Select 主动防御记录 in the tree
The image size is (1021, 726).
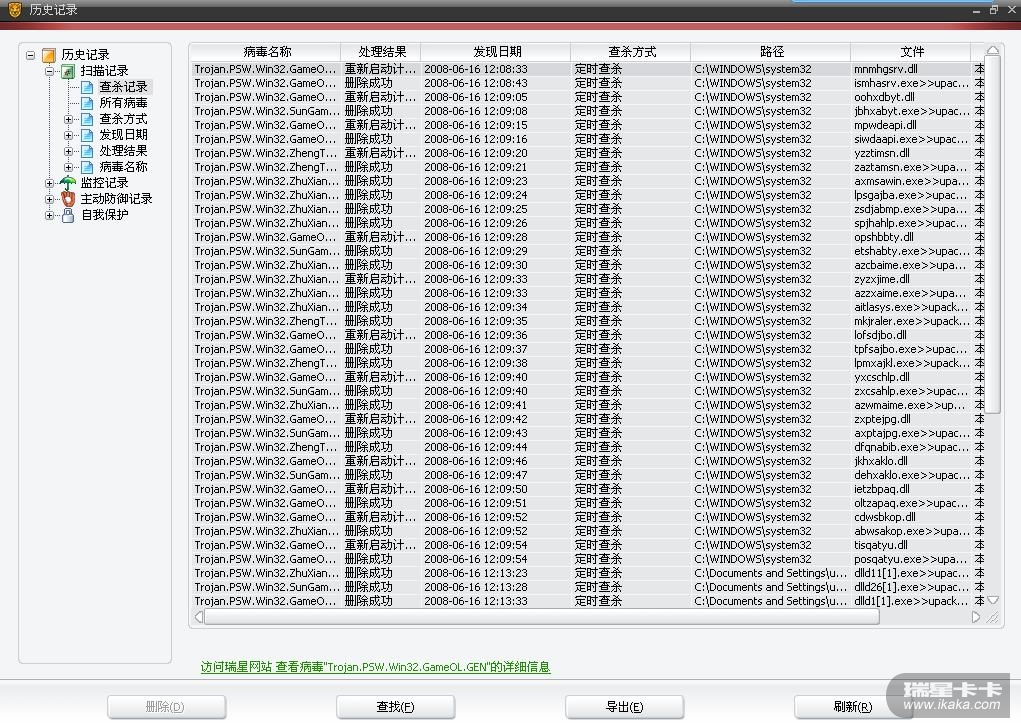click(116, 199)
